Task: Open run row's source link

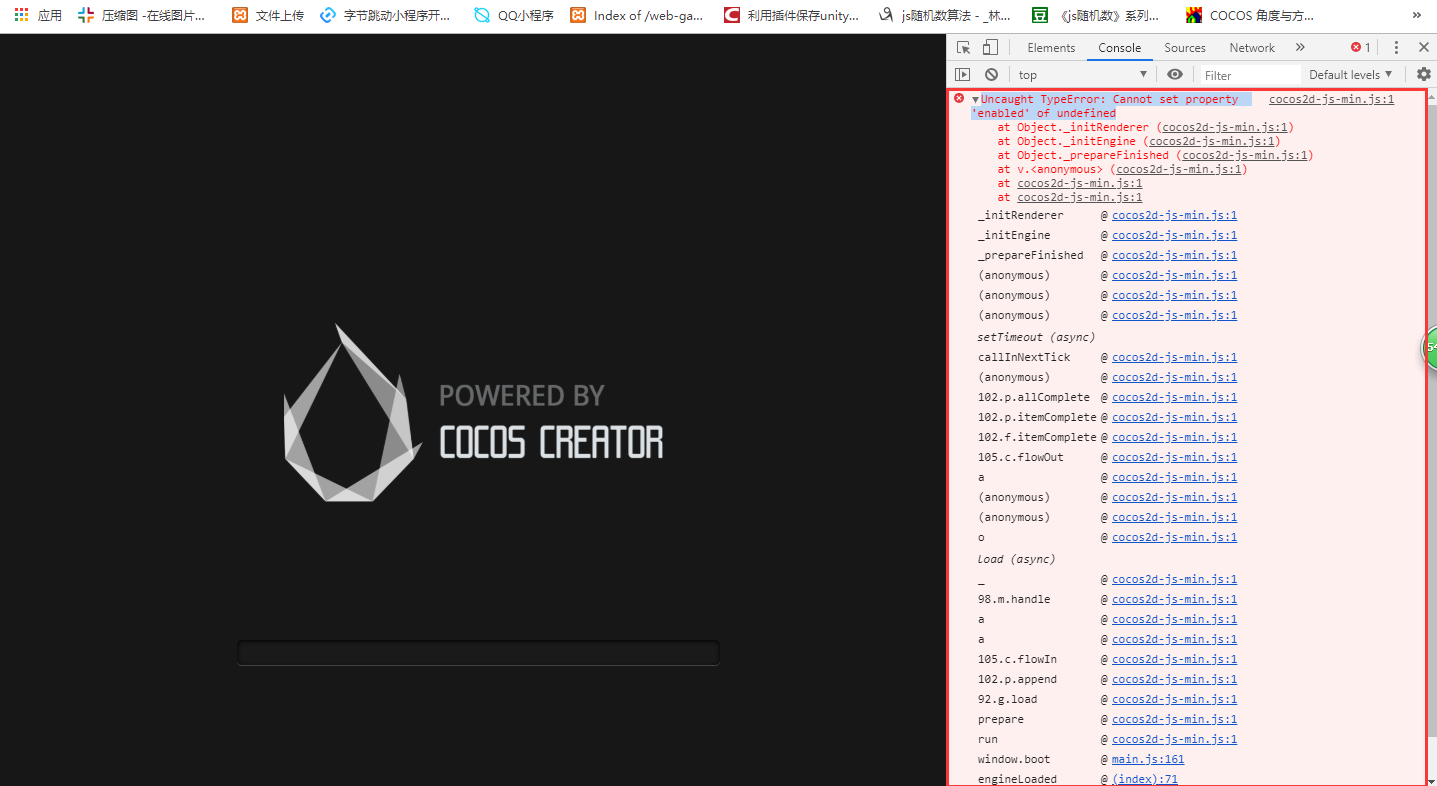Action: pyautogui.click(x=1174, y=739)
